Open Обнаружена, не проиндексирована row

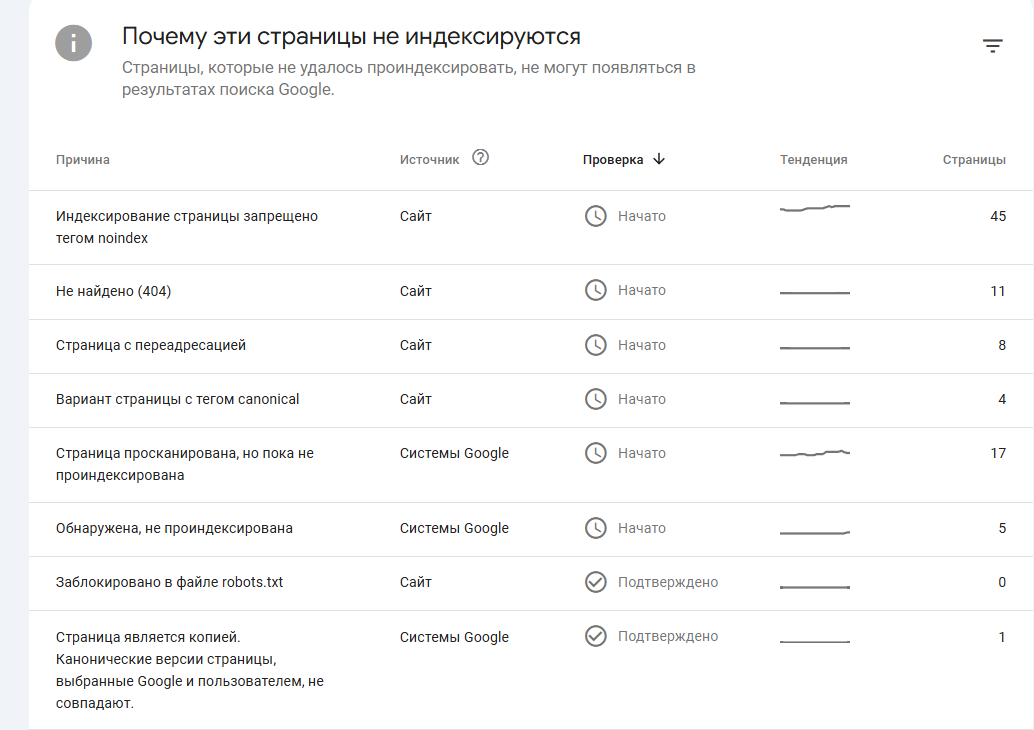click(x=174, y=528)
